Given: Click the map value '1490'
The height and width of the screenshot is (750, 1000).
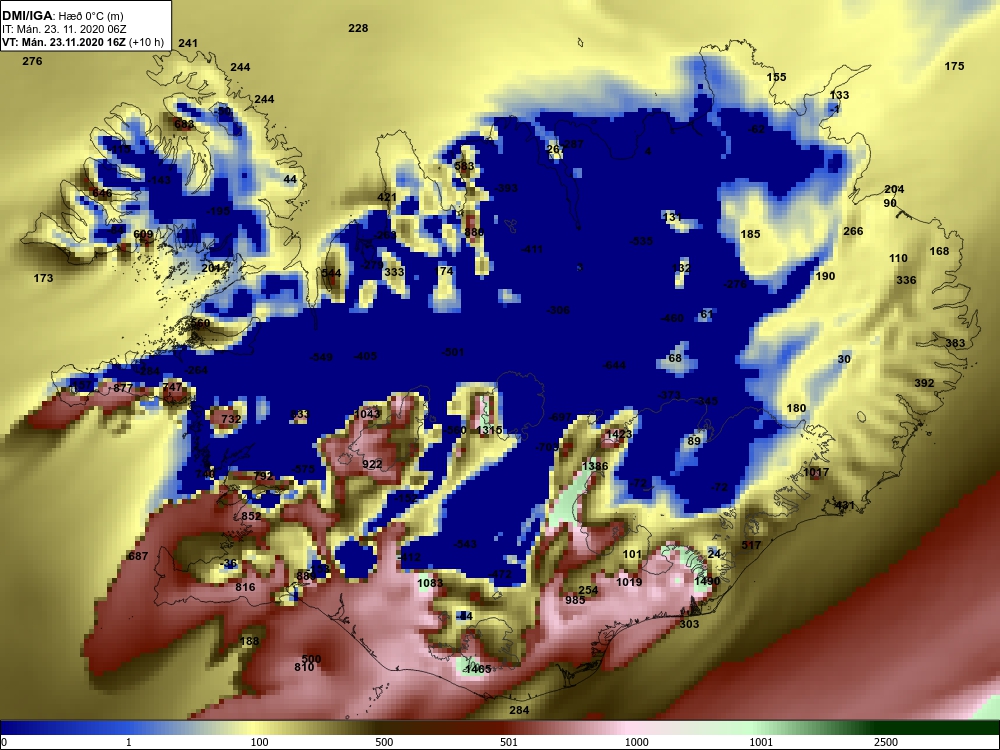Looking at the screenshot, I should (707, 581).
